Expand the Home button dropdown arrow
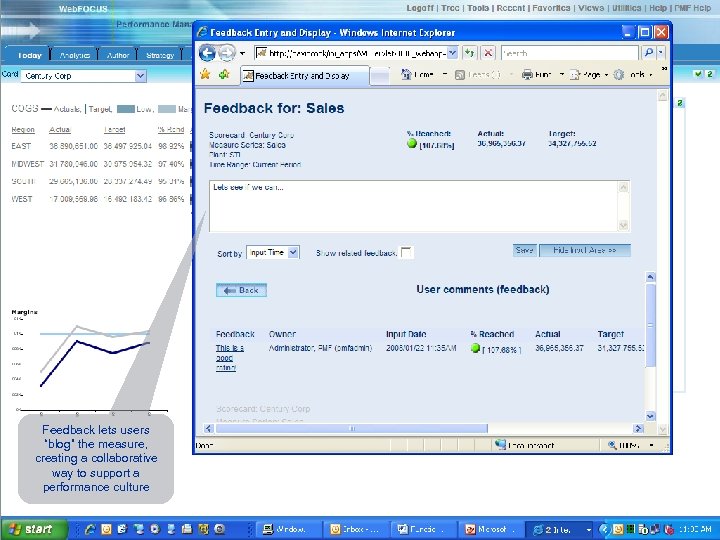The image size is (720, 540). (x=444, y=75)
